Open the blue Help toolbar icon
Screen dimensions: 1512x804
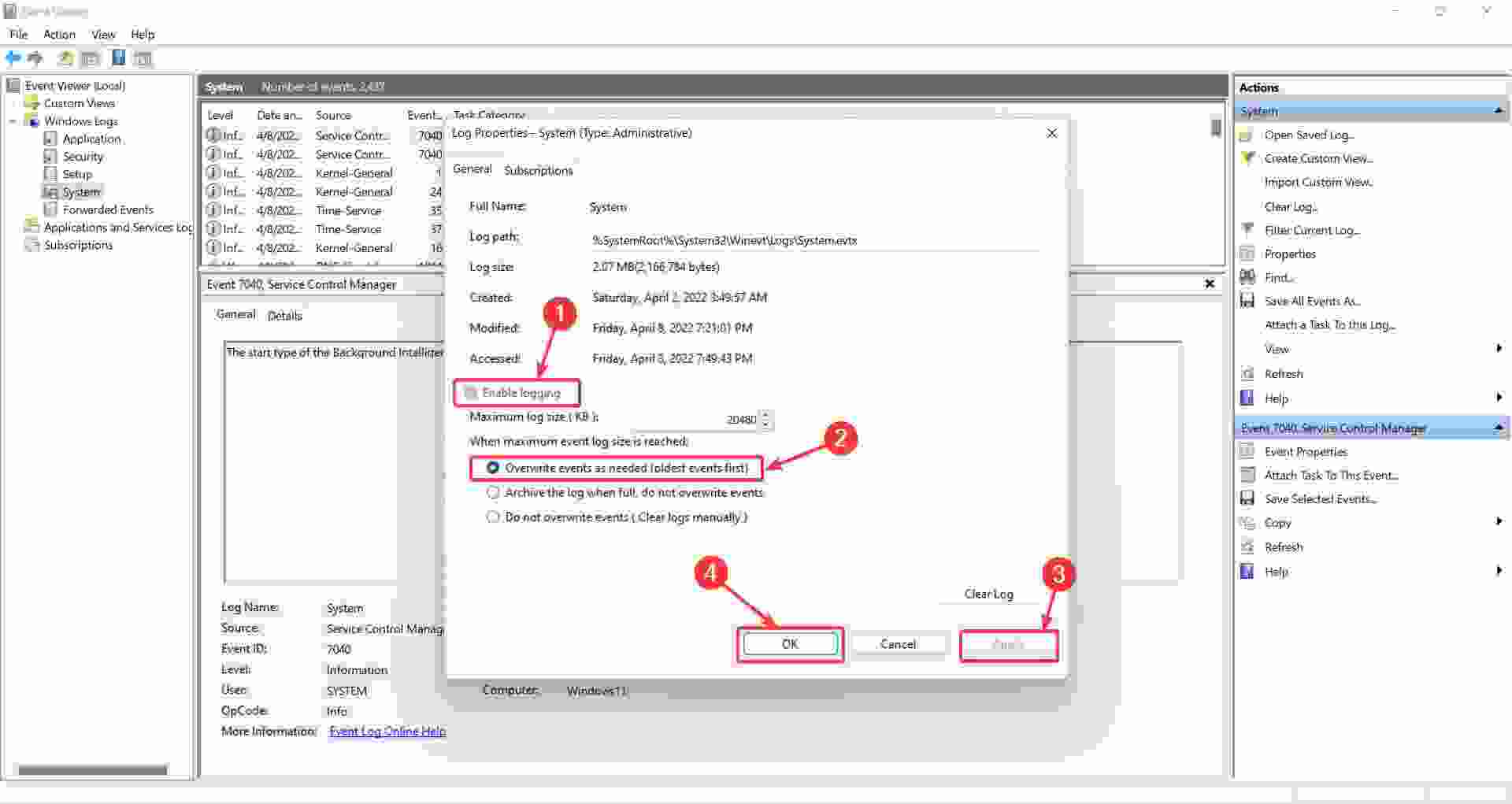pyautogui.click(x=118, y=58)
